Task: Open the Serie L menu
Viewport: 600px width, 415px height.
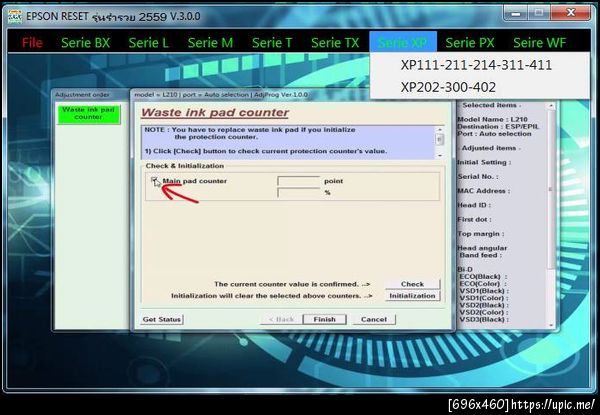Action: [x=148, y=42]
